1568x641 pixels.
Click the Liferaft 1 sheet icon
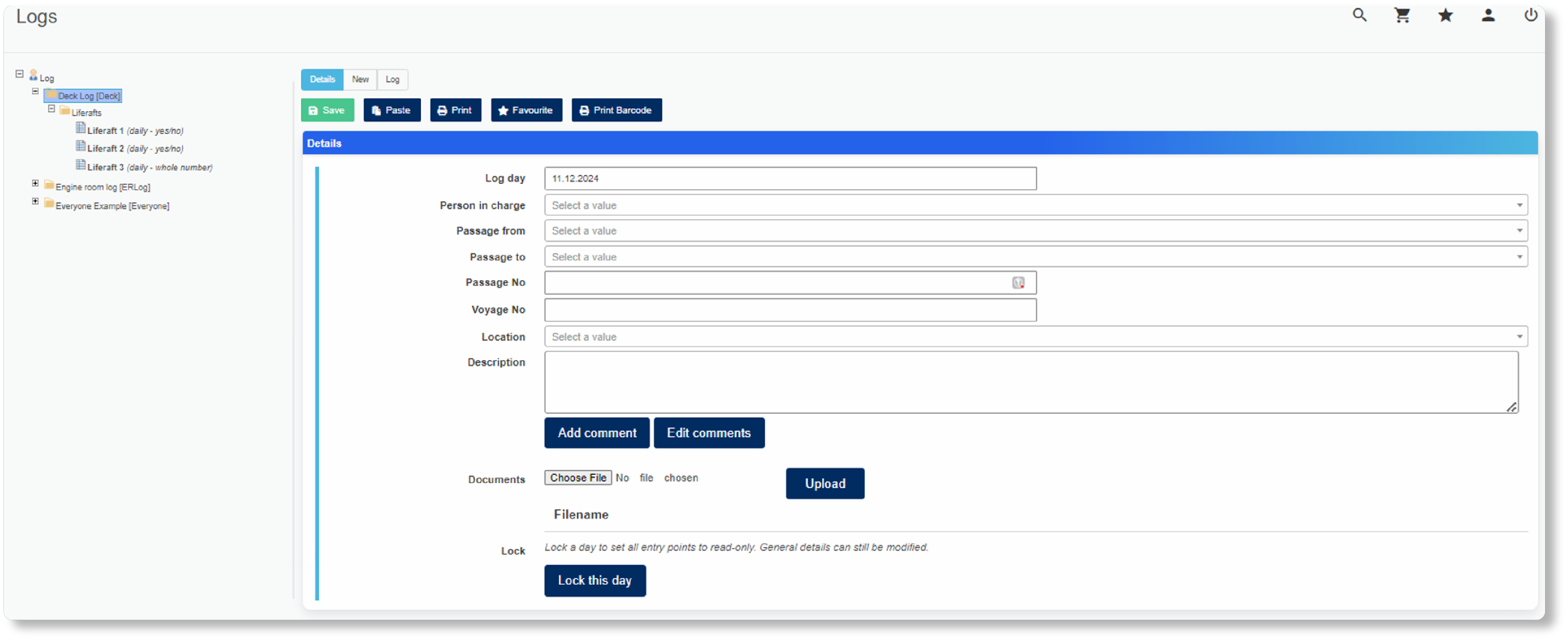[x=80, y=128]
